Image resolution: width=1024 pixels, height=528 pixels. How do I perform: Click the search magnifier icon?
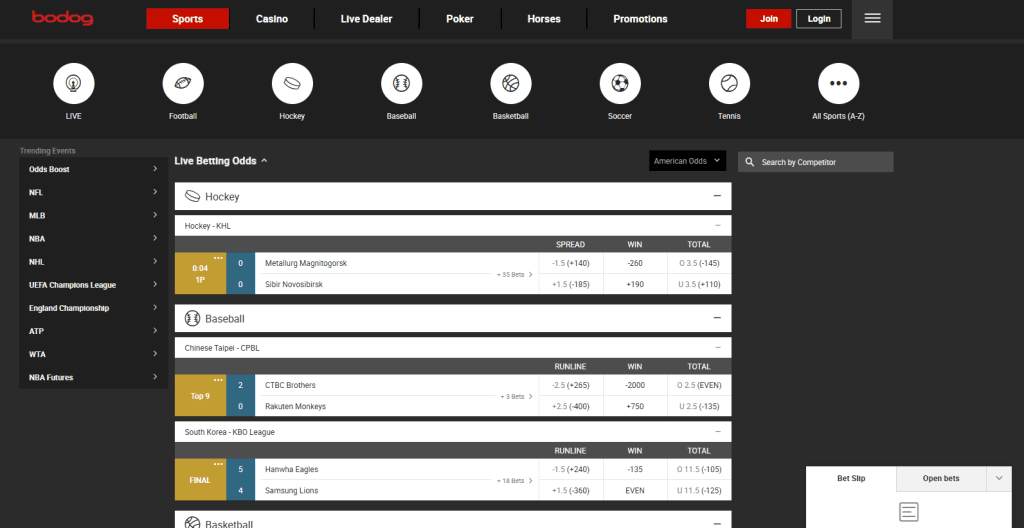[750, 162]
